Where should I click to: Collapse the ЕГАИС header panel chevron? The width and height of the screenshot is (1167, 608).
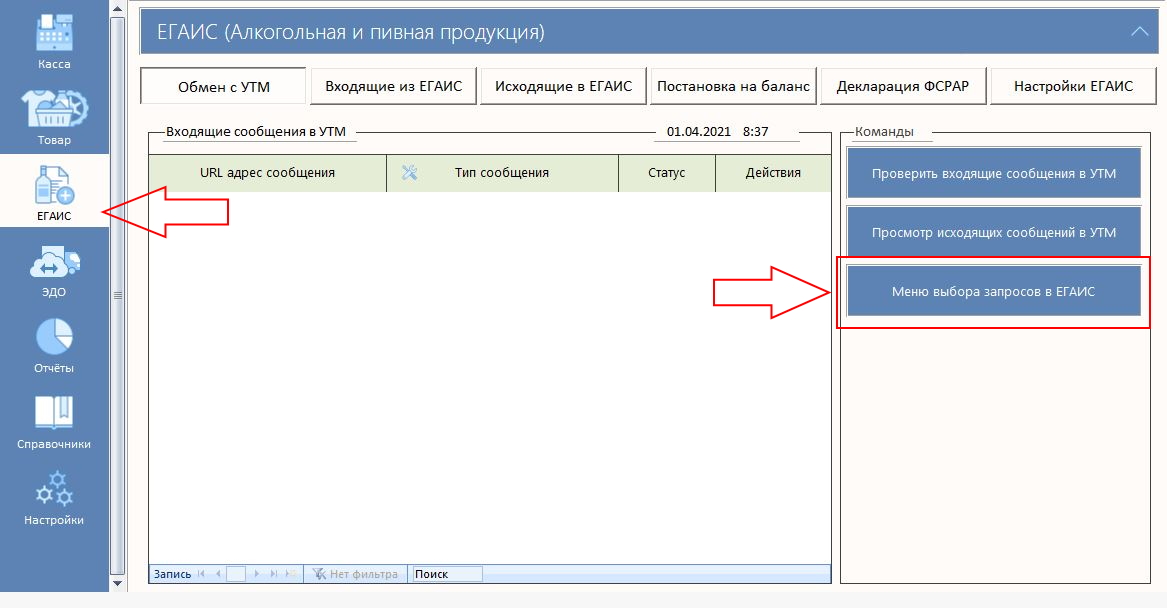[x=1139, y=32]
